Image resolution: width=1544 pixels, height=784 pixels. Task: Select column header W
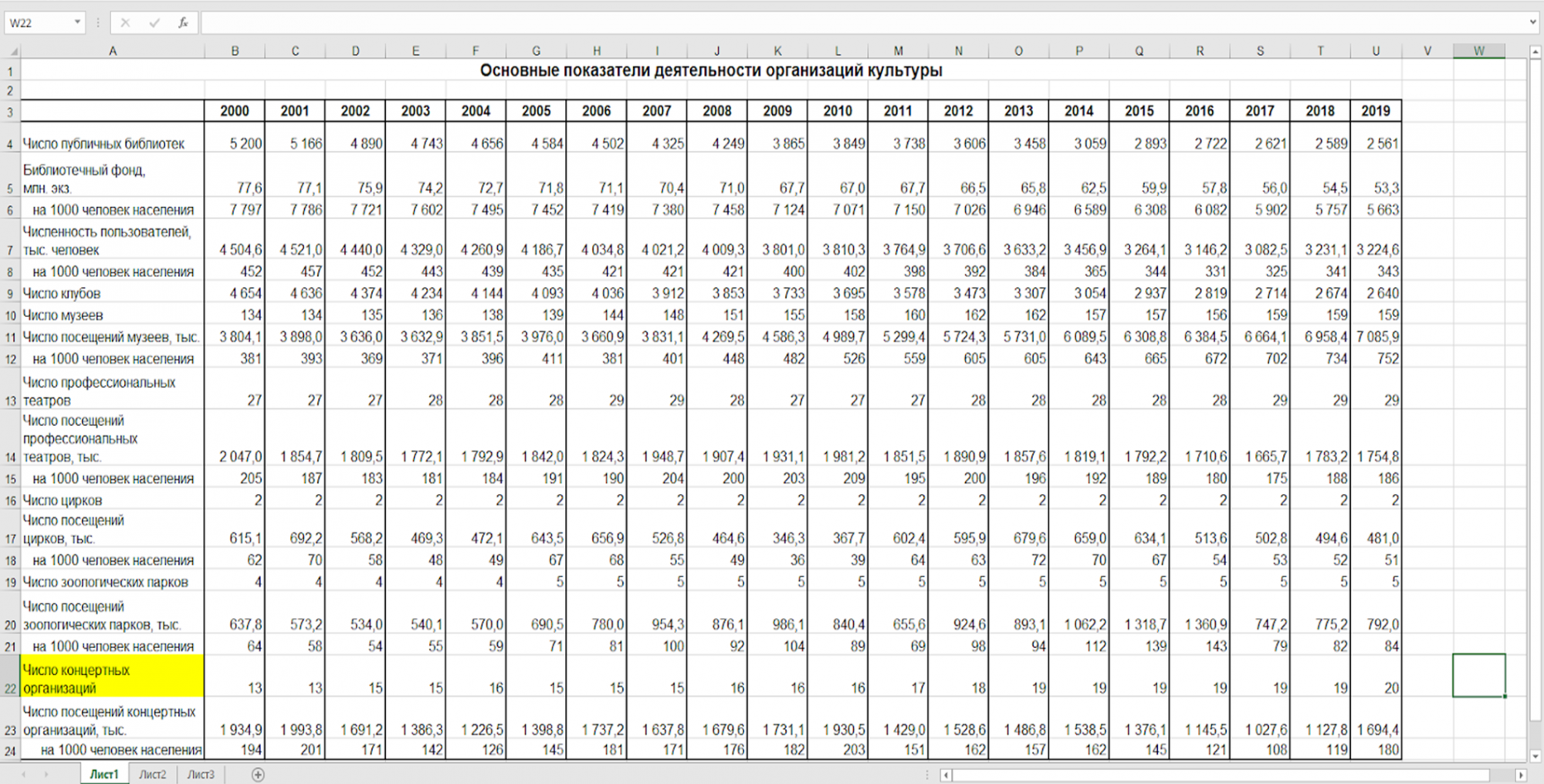click(x=1479, y=51)
